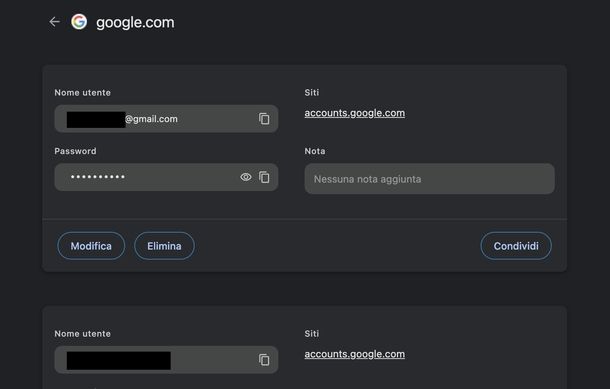Go back using the left arrow
This screenshot has height=389, width=610.
(x=54, y=22)
